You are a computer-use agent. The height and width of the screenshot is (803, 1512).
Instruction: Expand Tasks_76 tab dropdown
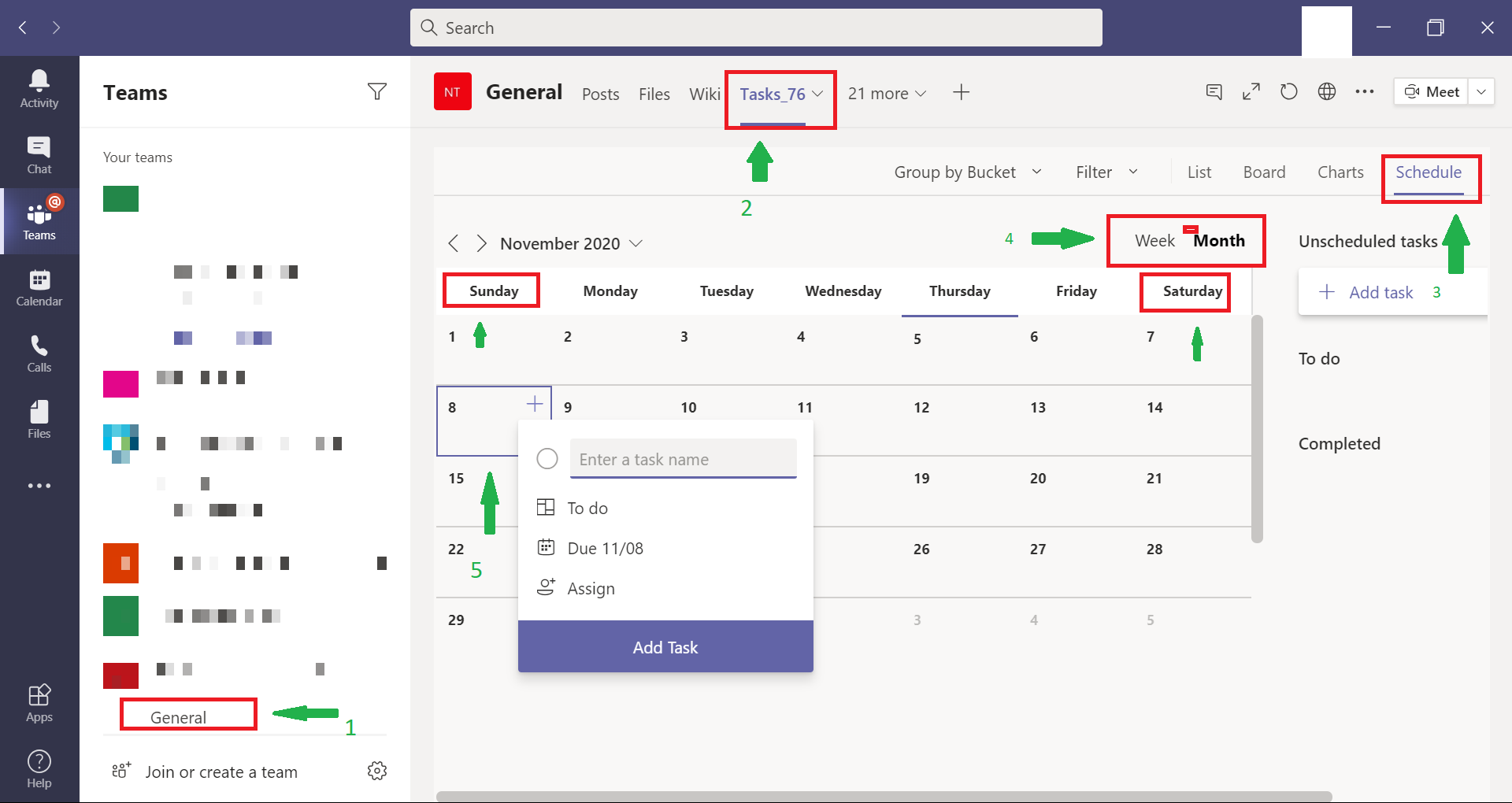[817, 94]
